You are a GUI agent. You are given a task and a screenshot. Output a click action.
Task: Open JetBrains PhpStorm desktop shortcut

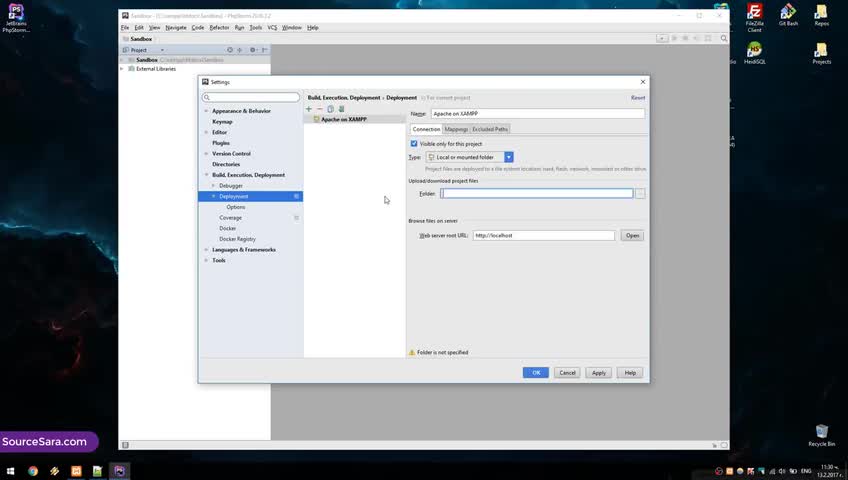pos(16,18)
